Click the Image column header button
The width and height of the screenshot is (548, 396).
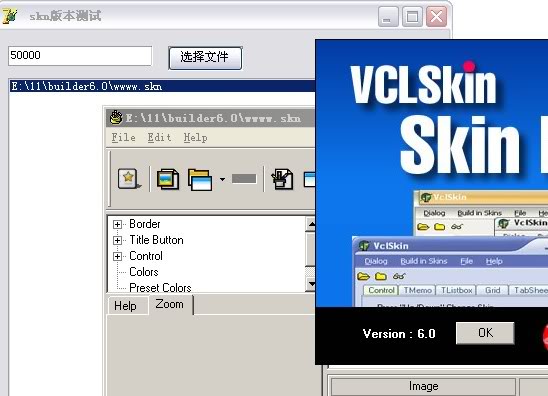tap(423, 387)
